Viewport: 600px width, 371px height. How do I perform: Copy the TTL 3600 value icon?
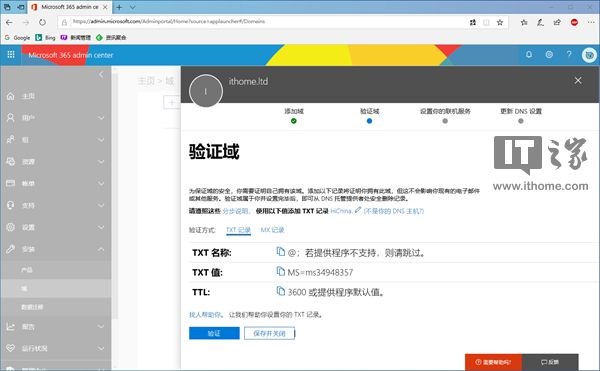point(280,291)
